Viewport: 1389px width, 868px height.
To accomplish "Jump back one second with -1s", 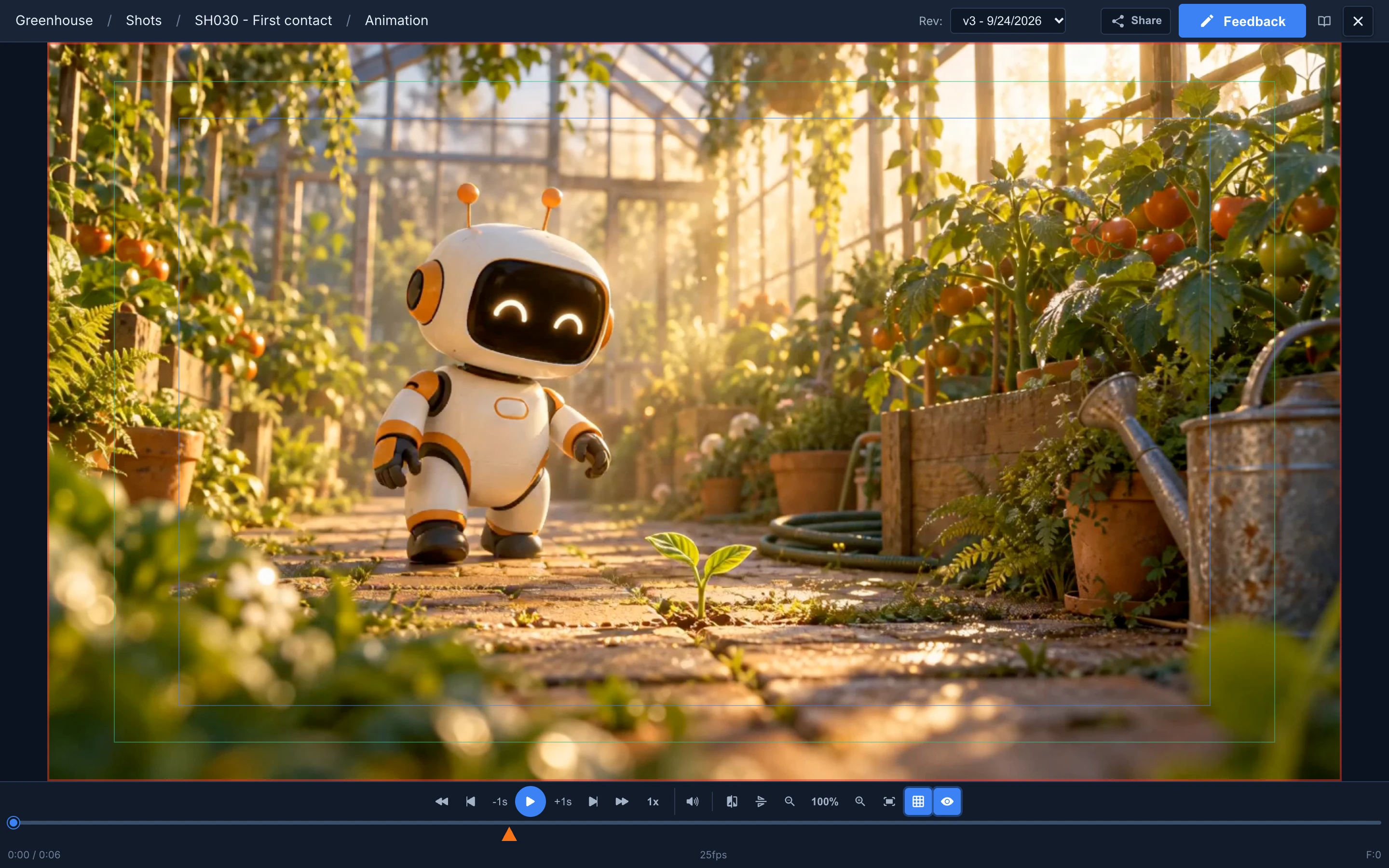I will tap(499, 801).
